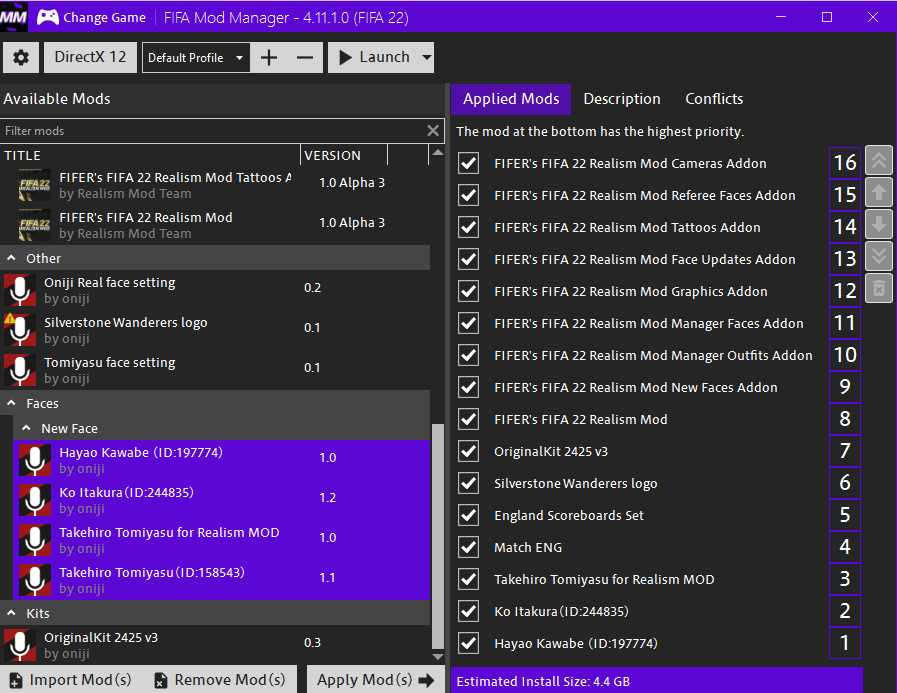Click Change Game label
897x693 pixels.
click(x=104, y=18)
